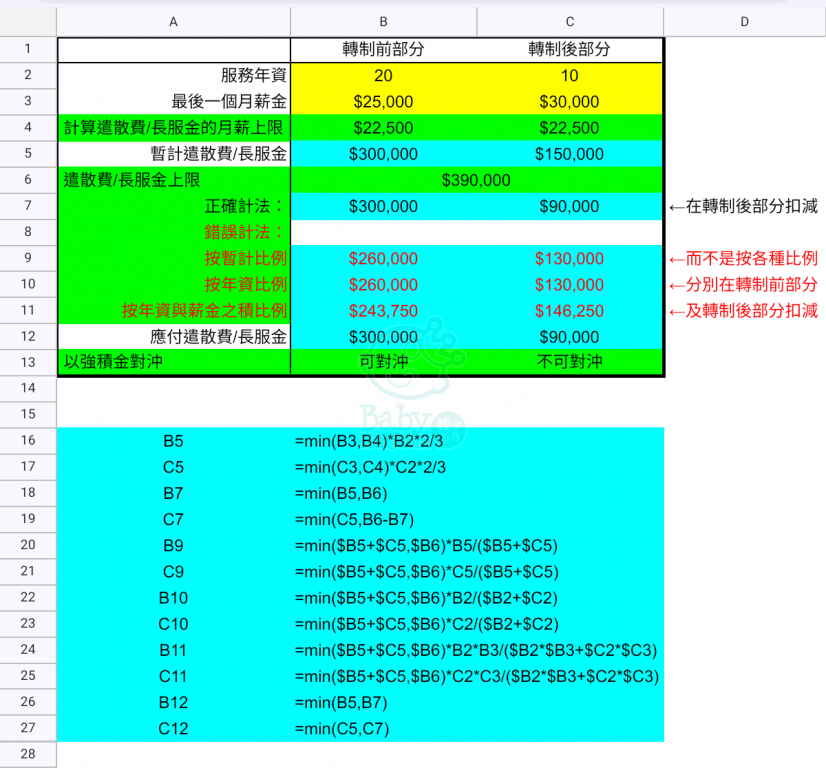Click the 不可對沖 cell
Screen dimensions: 826x768
569,362
